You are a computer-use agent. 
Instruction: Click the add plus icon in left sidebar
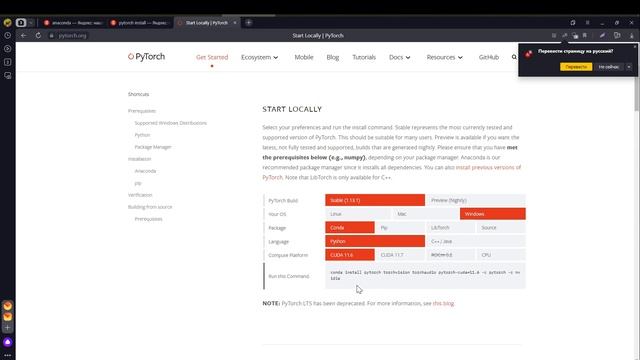pos(7,327)
